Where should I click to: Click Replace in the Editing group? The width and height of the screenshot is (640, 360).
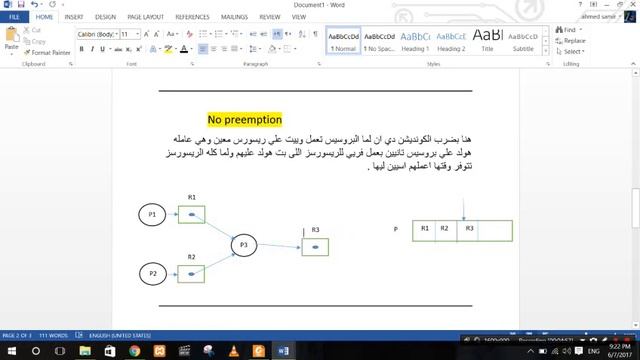[x=571, y=40]
